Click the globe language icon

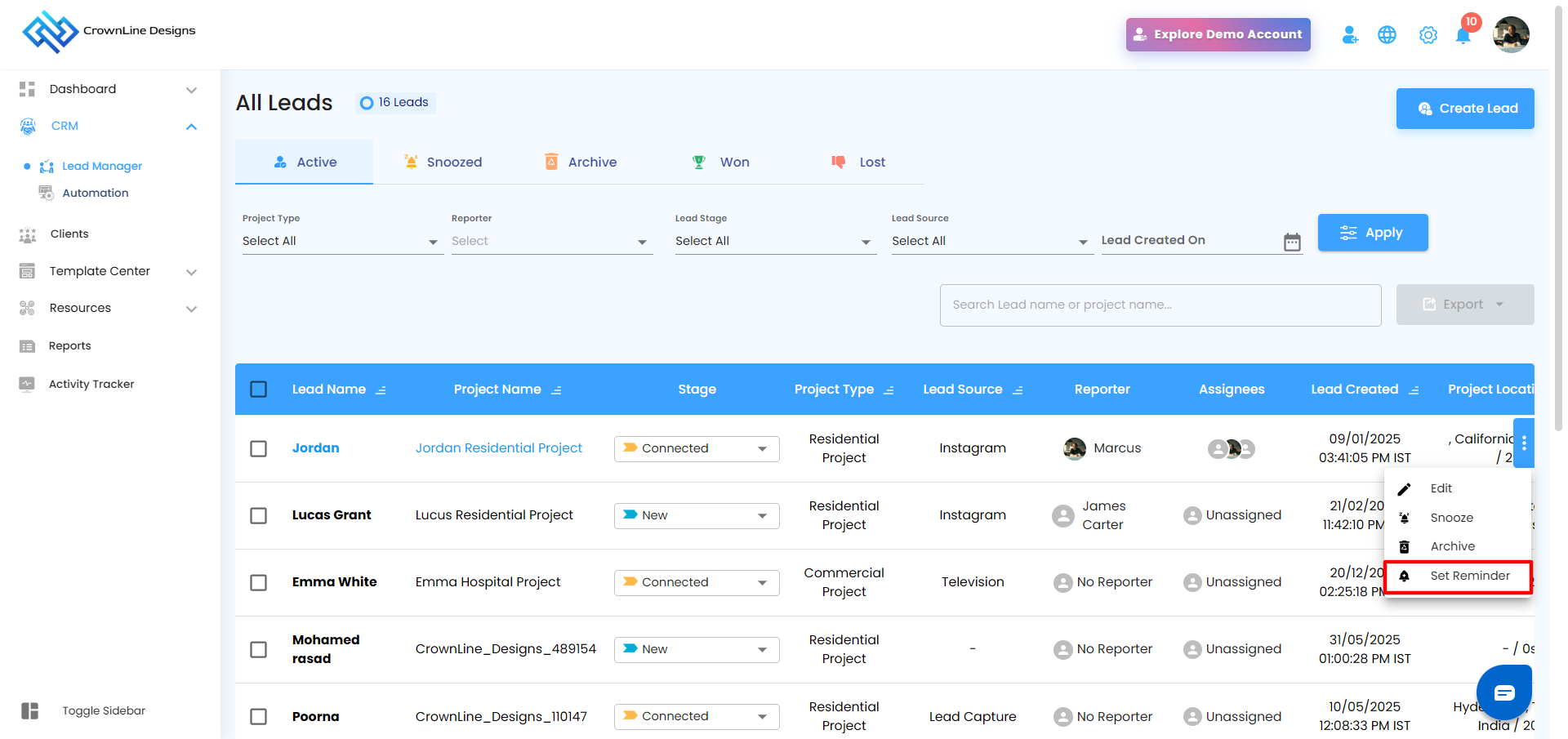(1387, 35)
